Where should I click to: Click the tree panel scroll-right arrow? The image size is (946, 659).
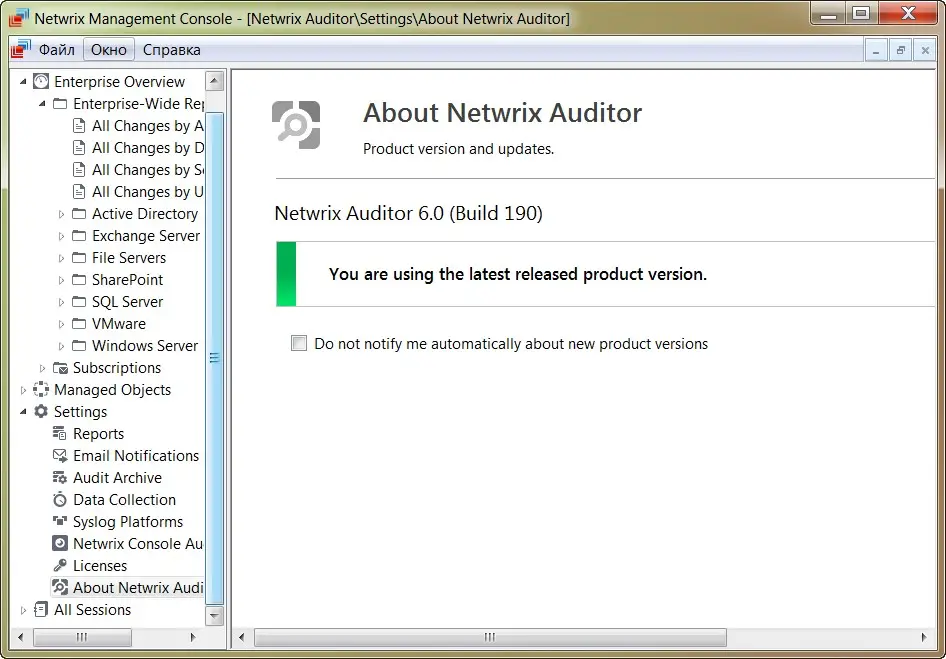(193, 637)
